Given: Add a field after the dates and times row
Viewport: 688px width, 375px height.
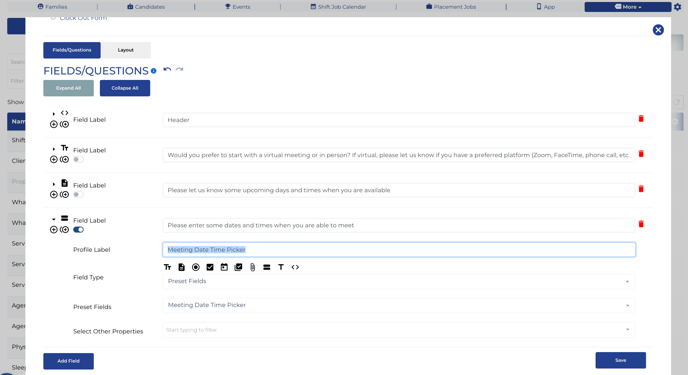Looking at the screenshot, I should pyautogui.click(x=54, y=230).
